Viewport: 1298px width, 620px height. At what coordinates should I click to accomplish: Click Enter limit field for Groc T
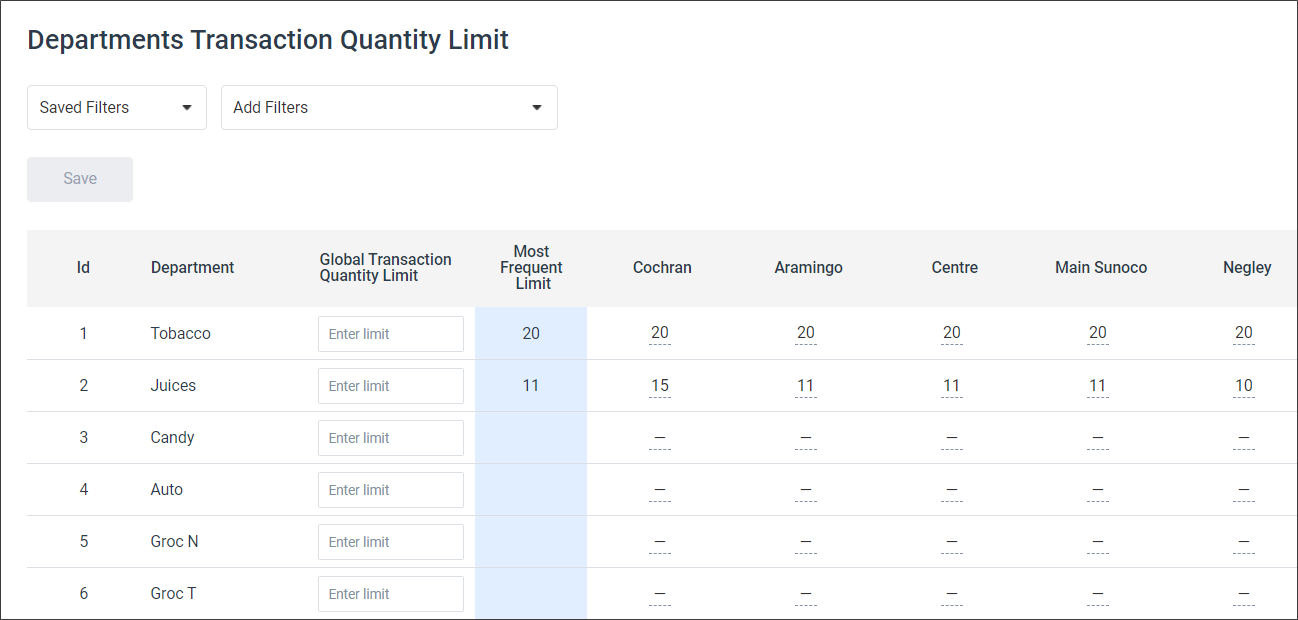[x=390, y=593]
